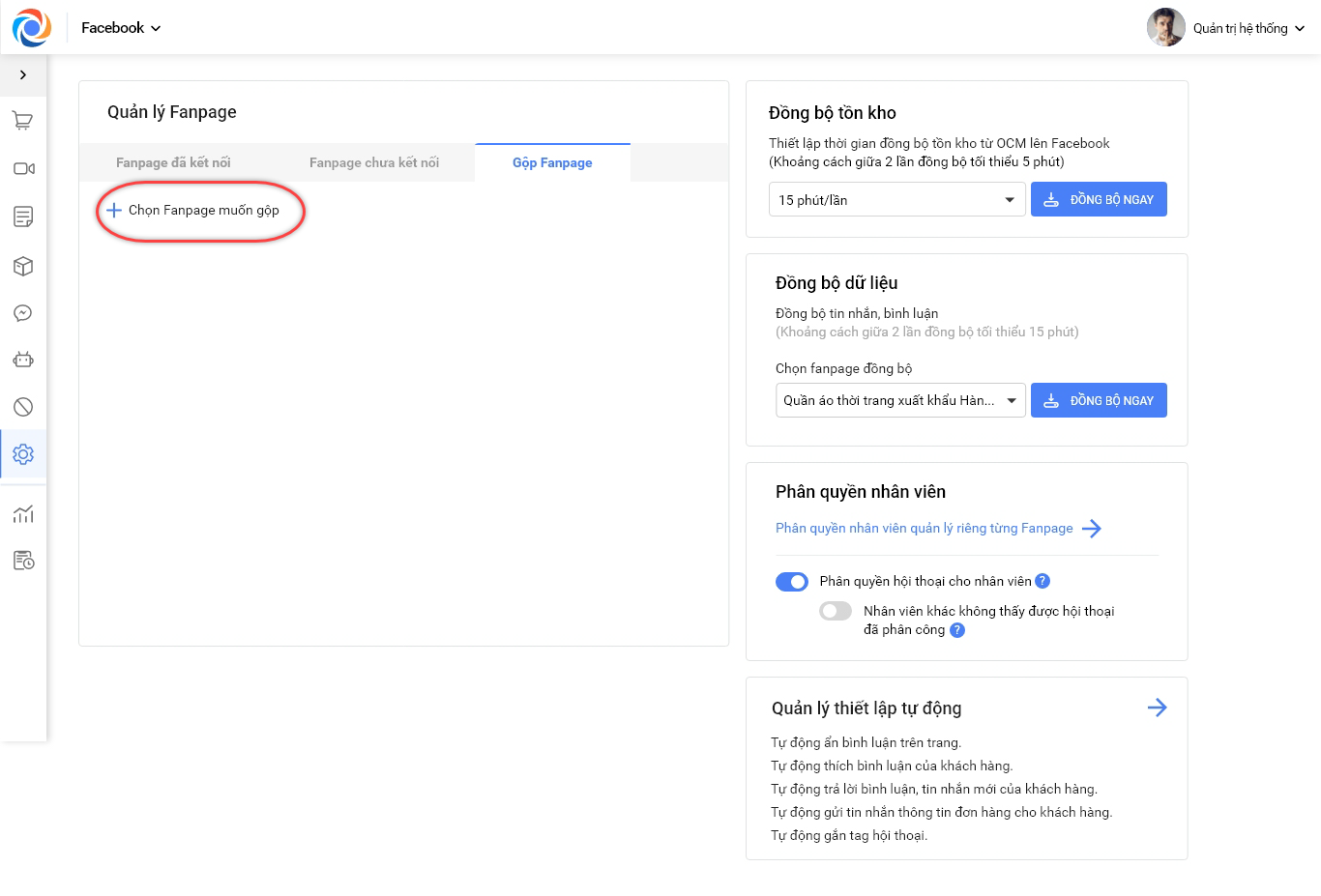Disable Phân quyền hội thoại cho nhân viên

pyautogui.click(x=792, y=582)
